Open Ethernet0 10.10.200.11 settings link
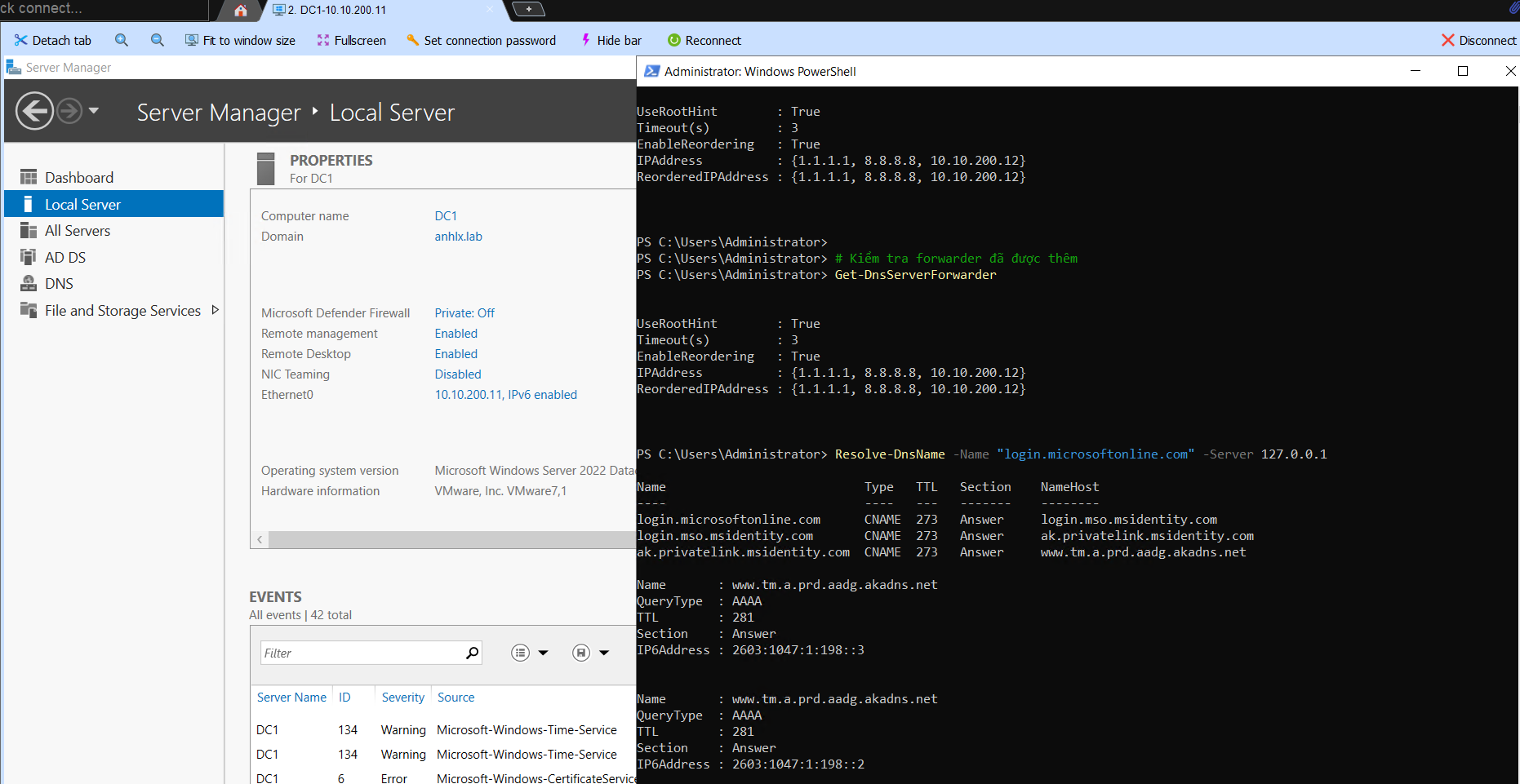 click(x=505, y=395)
